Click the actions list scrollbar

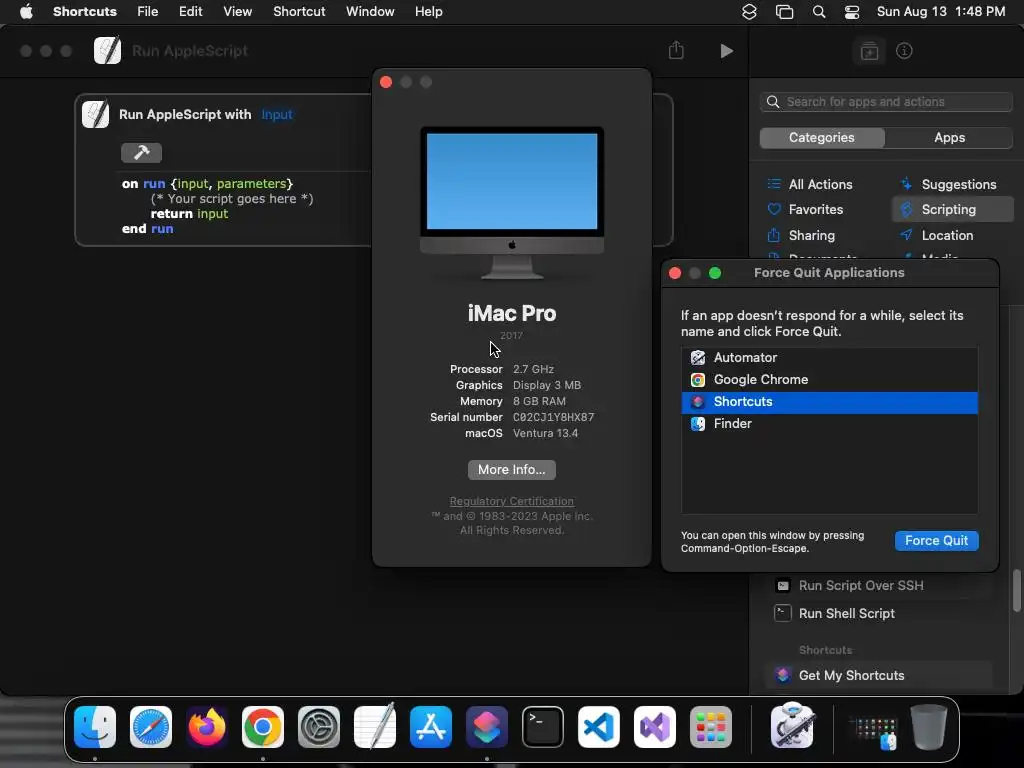1017,591
